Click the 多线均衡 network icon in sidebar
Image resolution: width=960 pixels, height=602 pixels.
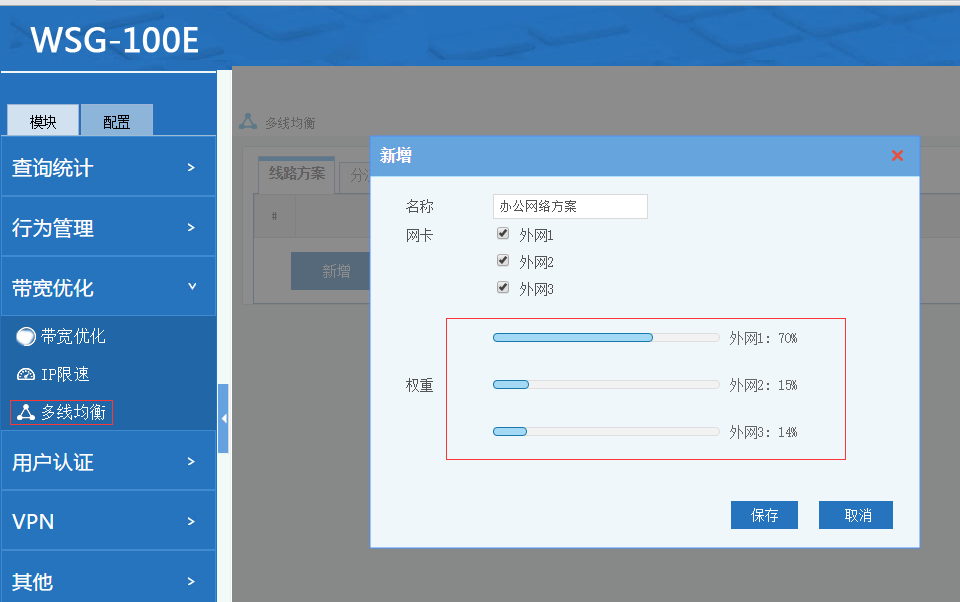click(x=25, y=412)
